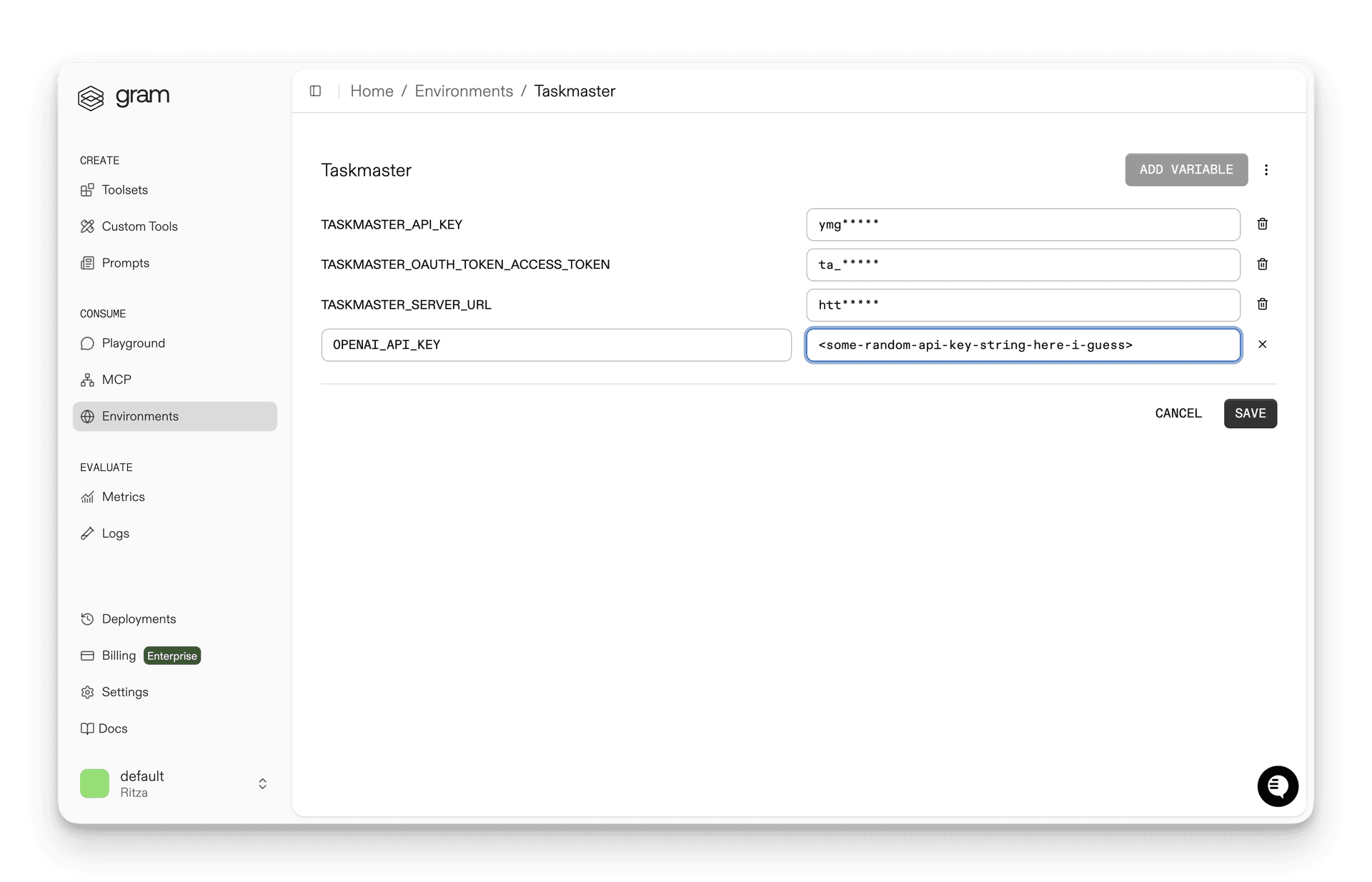Select the Metrics chart icon
Image resolution: width=1372 pixels, height=882 pixels.
87,497
